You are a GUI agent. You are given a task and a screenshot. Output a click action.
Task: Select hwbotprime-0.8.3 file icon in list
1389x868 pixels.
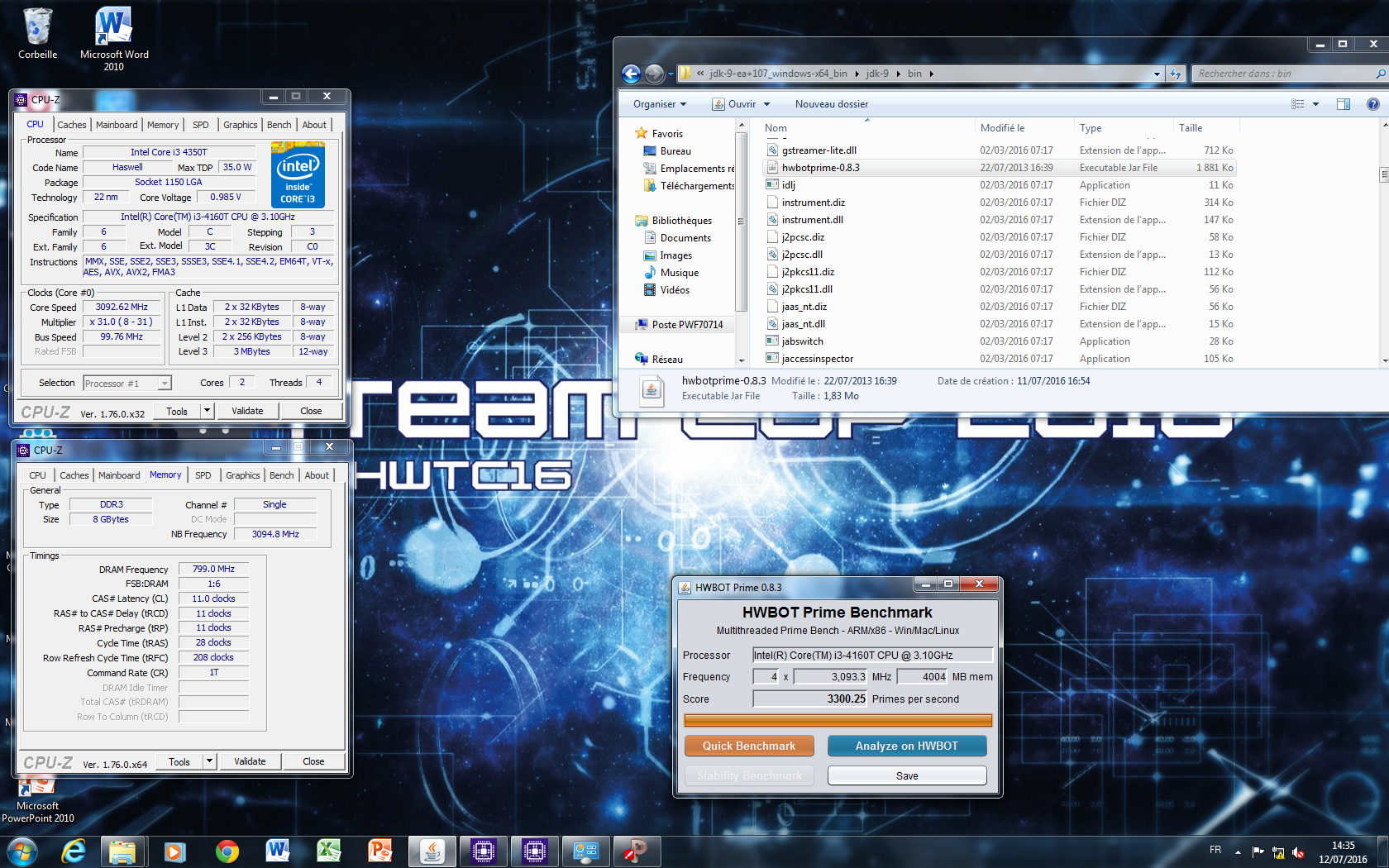pos(772,168)
